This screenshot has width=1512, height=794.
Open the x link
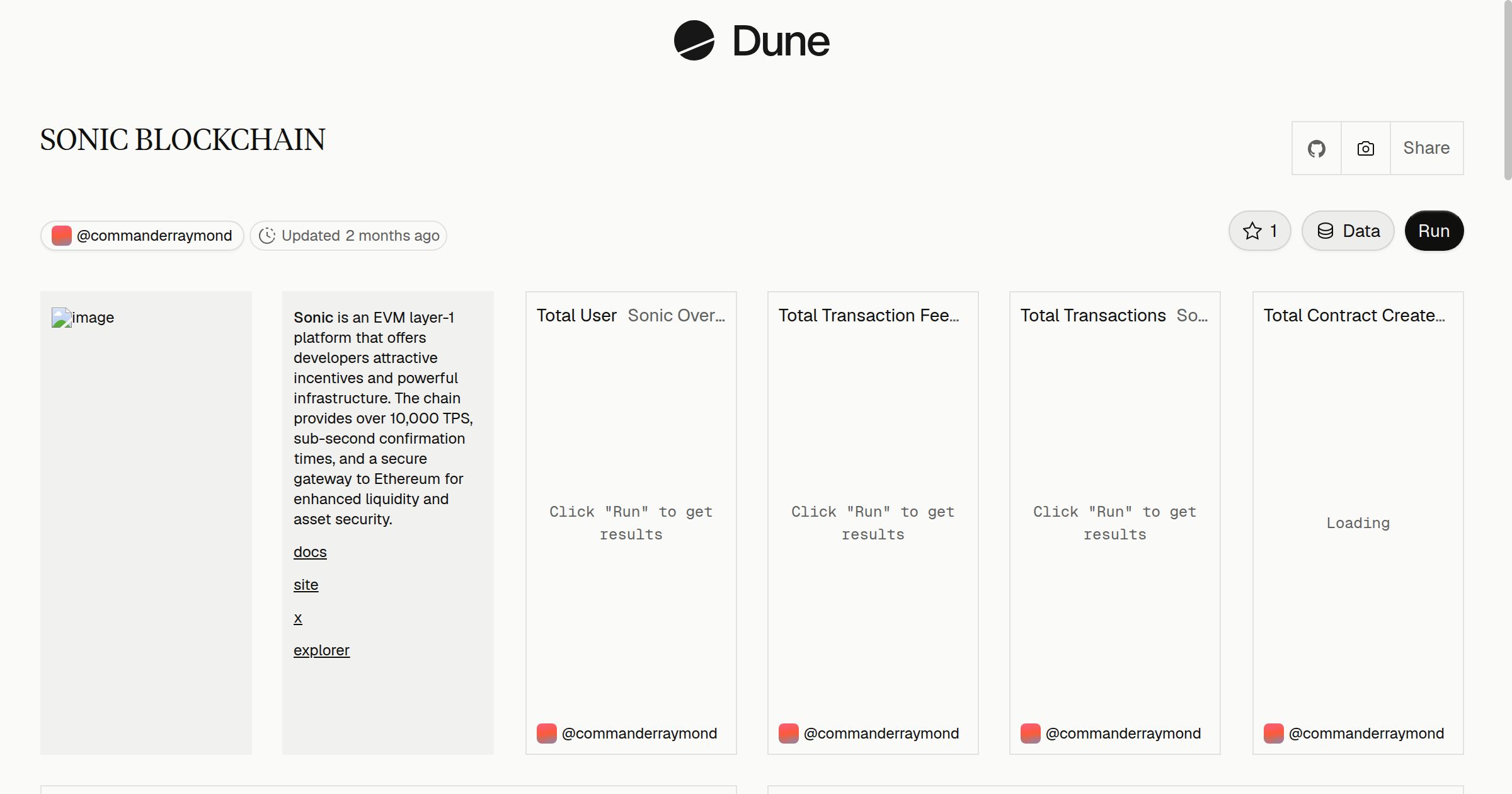(298, 618)
